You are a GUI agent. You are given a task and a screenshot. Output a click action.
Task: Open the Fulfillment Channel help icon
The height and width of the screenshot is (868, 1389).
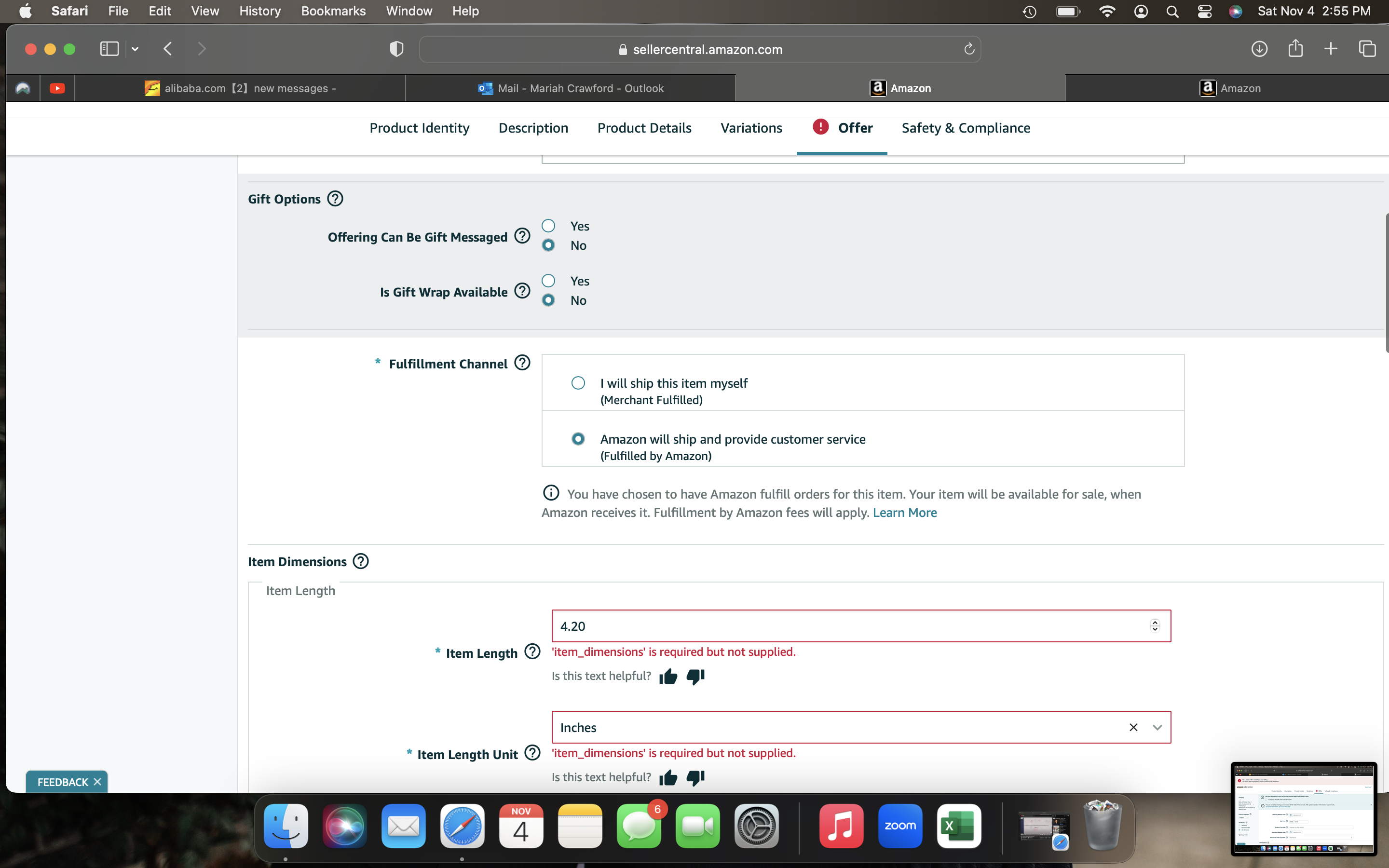522,363
